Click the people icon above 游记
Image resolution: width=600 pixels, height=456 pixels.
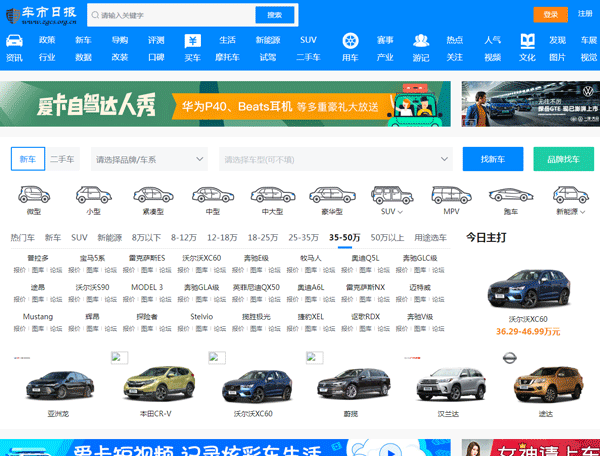[x=421, y=40]
